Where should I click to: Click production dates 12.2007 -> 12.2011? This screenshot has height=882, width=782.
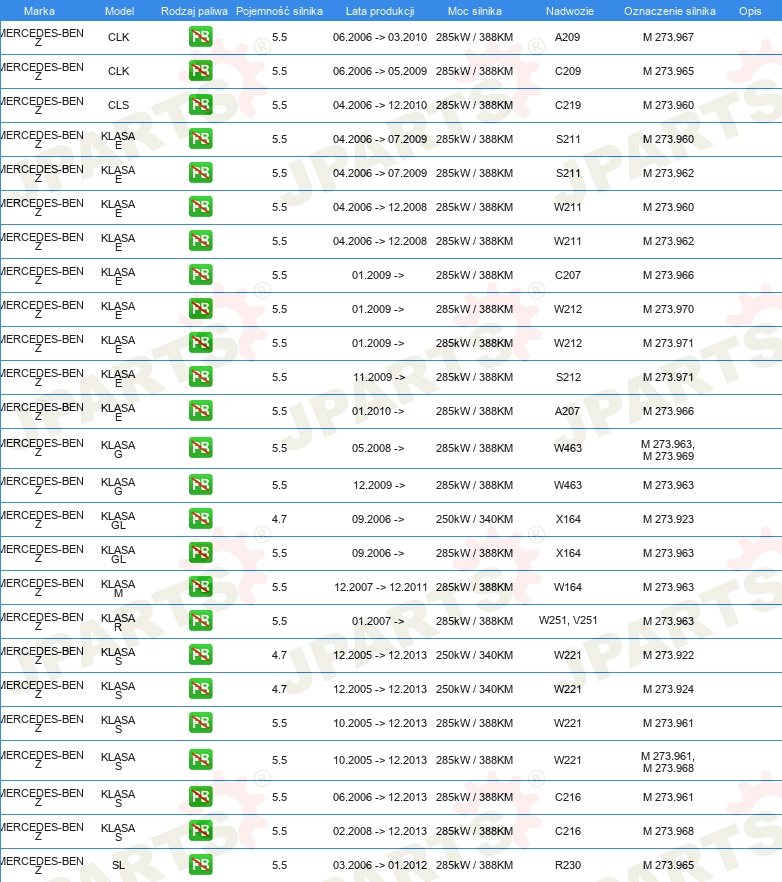point(381,587)
